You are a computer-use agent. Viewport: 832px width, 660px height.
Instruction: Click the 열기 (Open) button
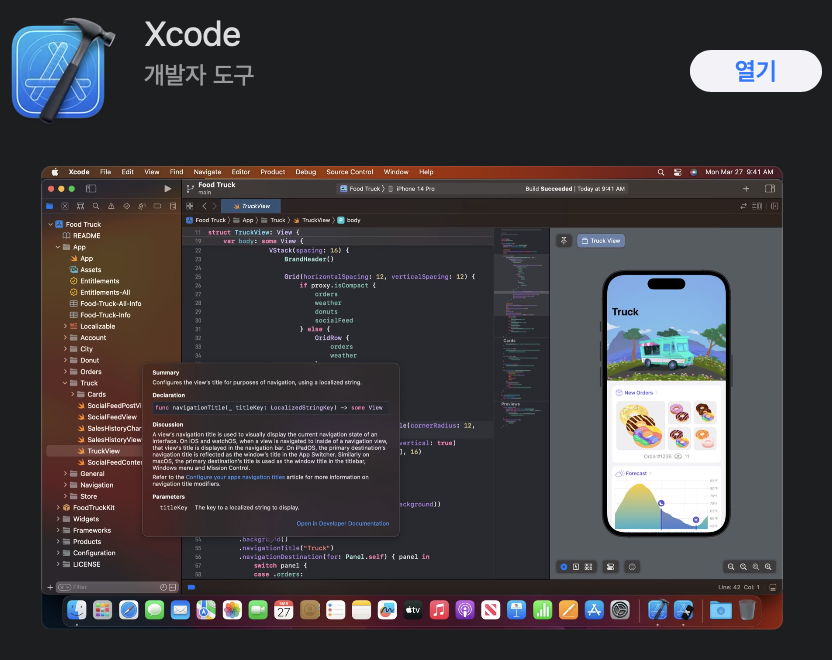755,71
